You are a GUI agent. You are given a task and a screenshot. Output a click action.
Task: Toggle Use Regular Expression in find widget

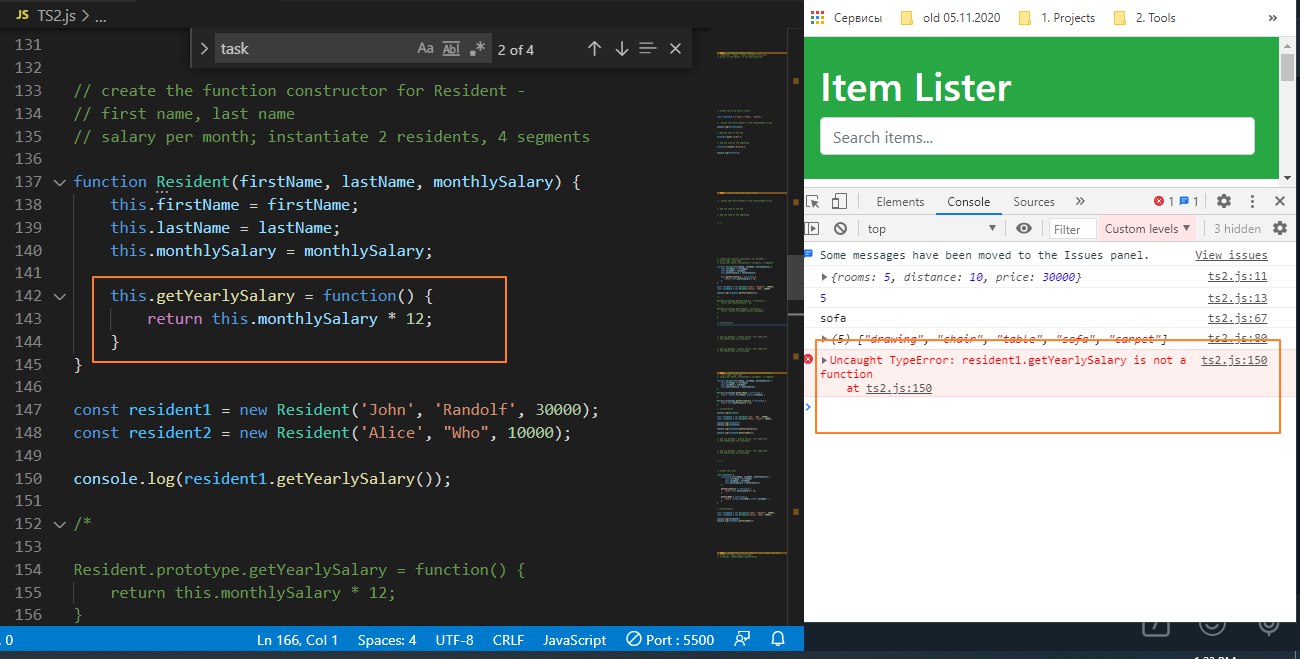(x=477, y=49)
